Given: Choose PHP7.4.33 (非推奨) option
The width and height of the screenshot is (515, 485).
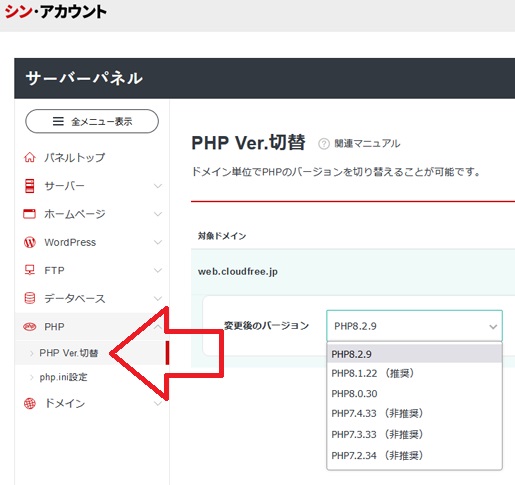Looking at the screenshot, I should 414,414.
